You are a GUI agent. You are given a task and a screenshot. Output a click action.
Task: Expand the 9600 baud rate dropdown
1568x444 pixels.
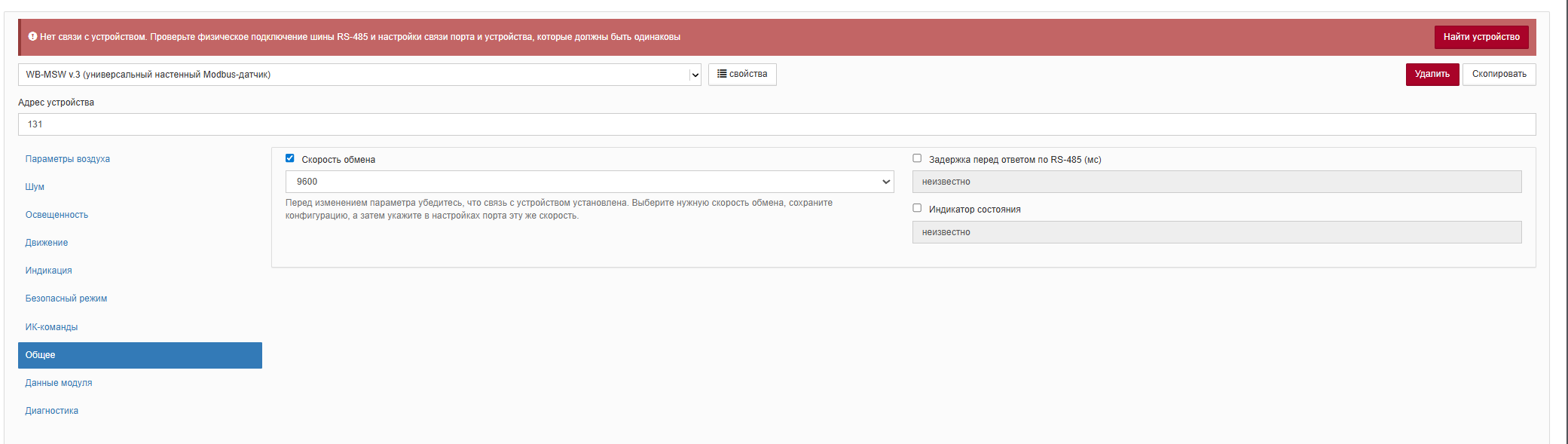tap(589, 182)
